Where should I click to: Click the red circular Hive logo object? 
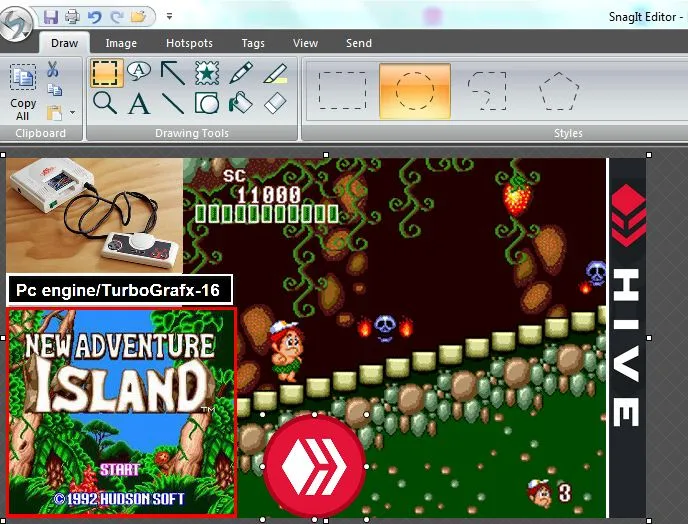click(314, 467)
